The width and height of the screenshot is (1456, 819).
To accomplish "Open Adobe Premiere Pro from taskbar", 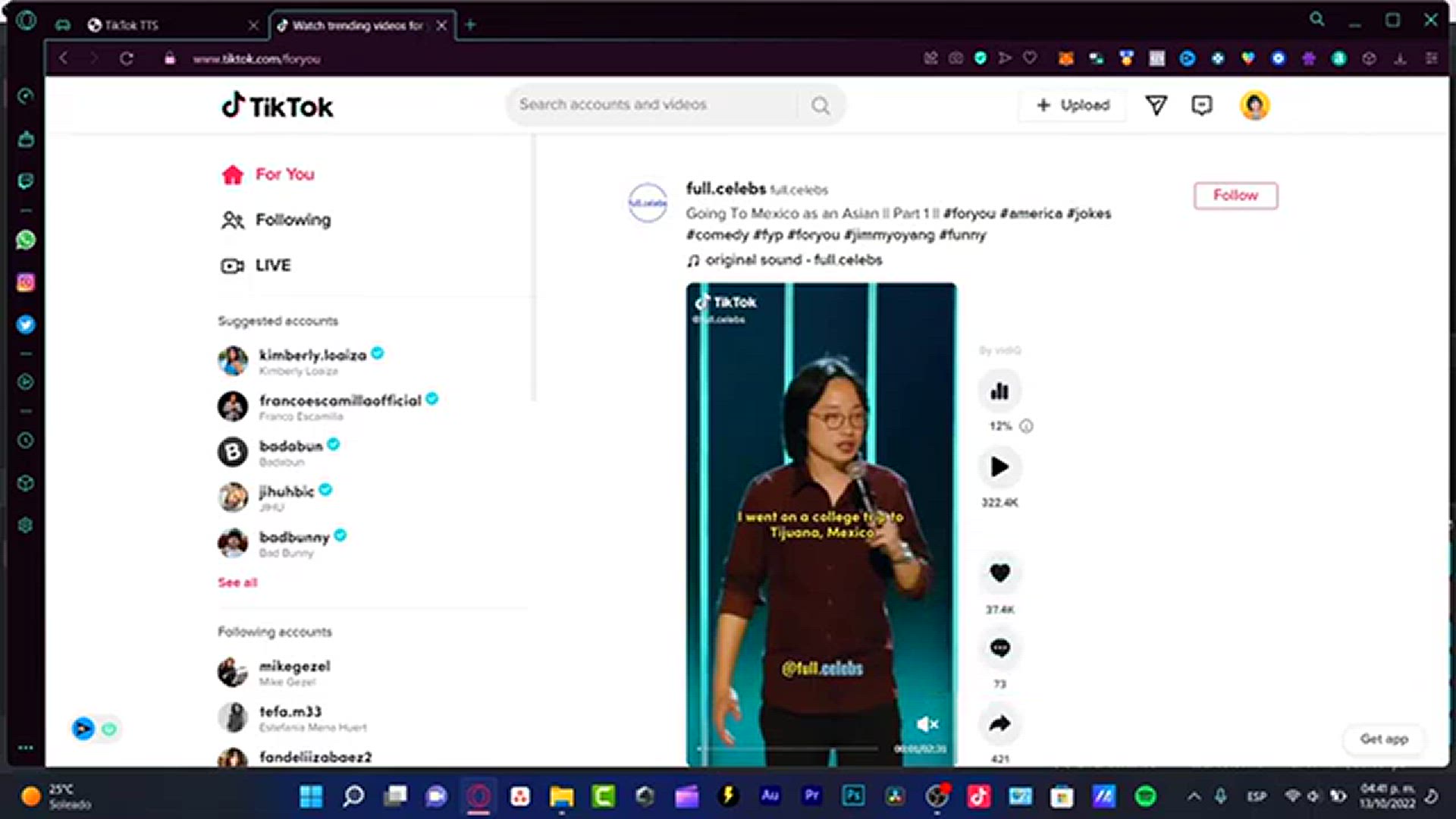I will [x=811, y=795].
